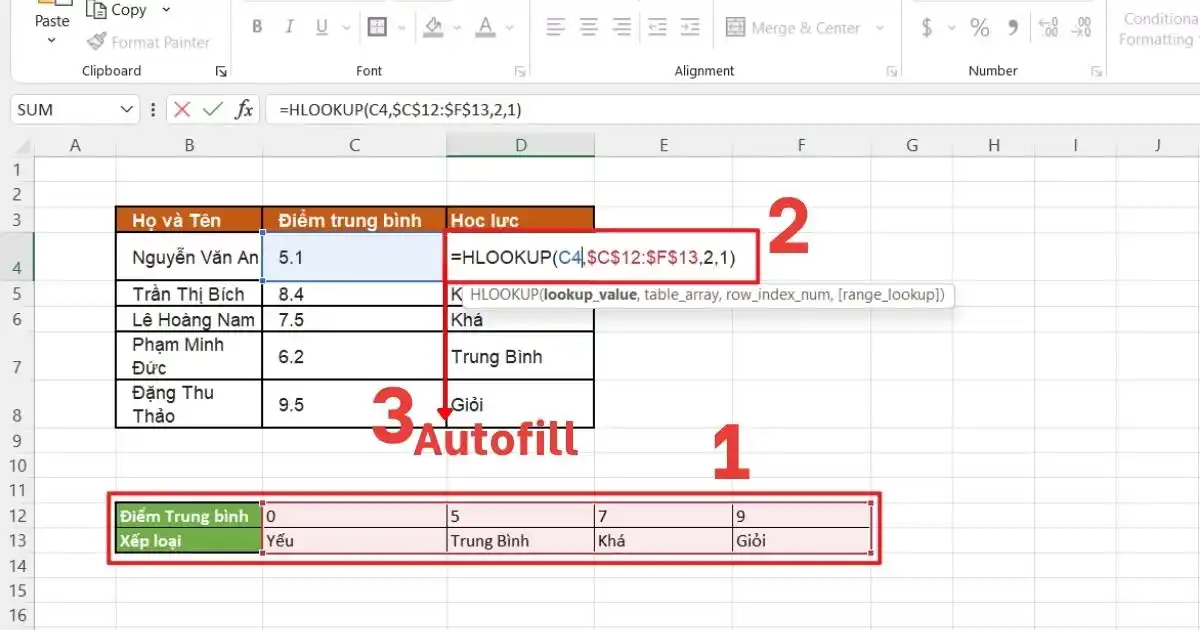Image resolution: width=1200 pixels, height=630 pixels.
Task: Click the in-cell HLOOKUP formula in D4
Action: [593, 258]
